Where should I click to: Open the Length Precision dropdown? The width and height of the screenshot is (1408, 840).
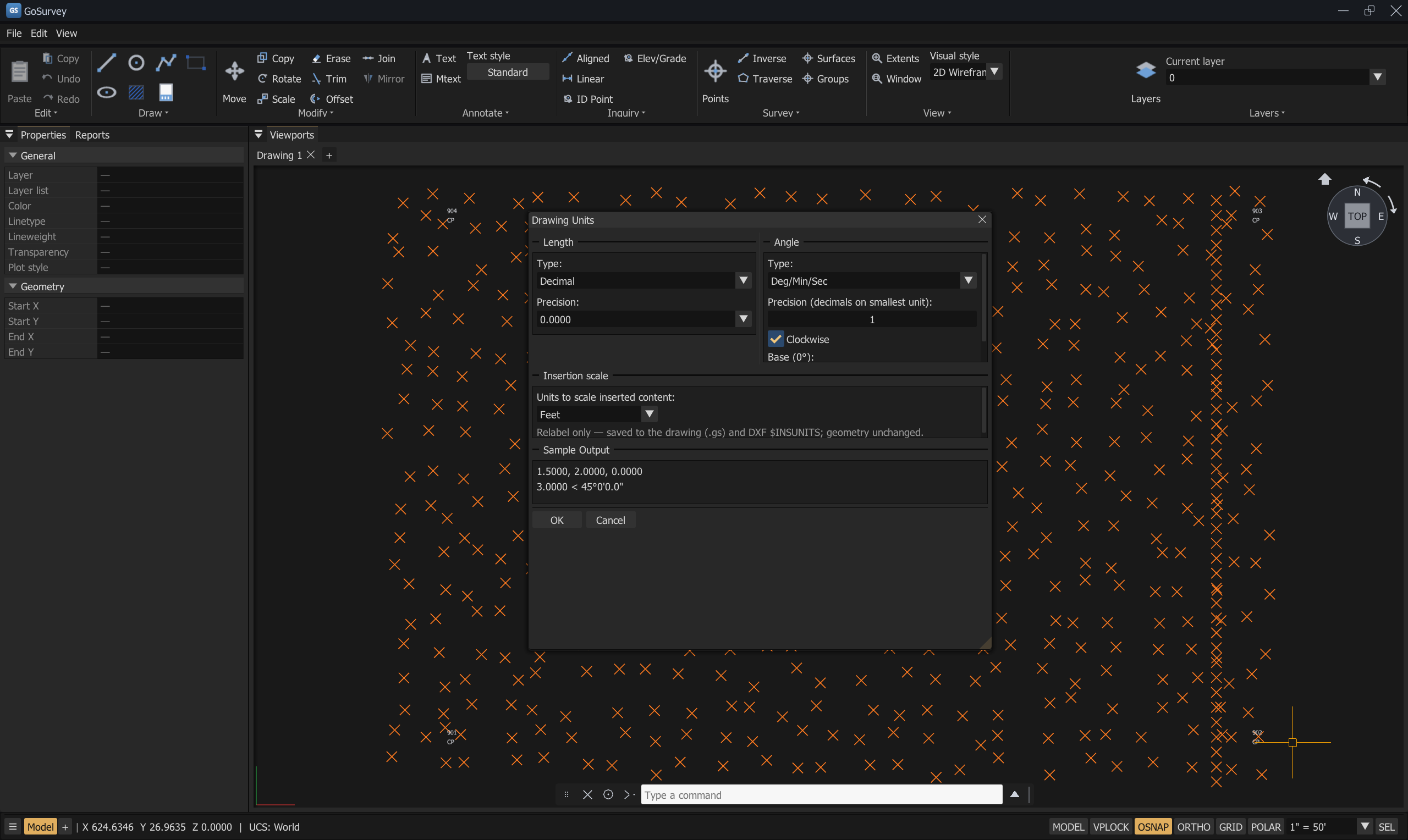click(644, 319)
